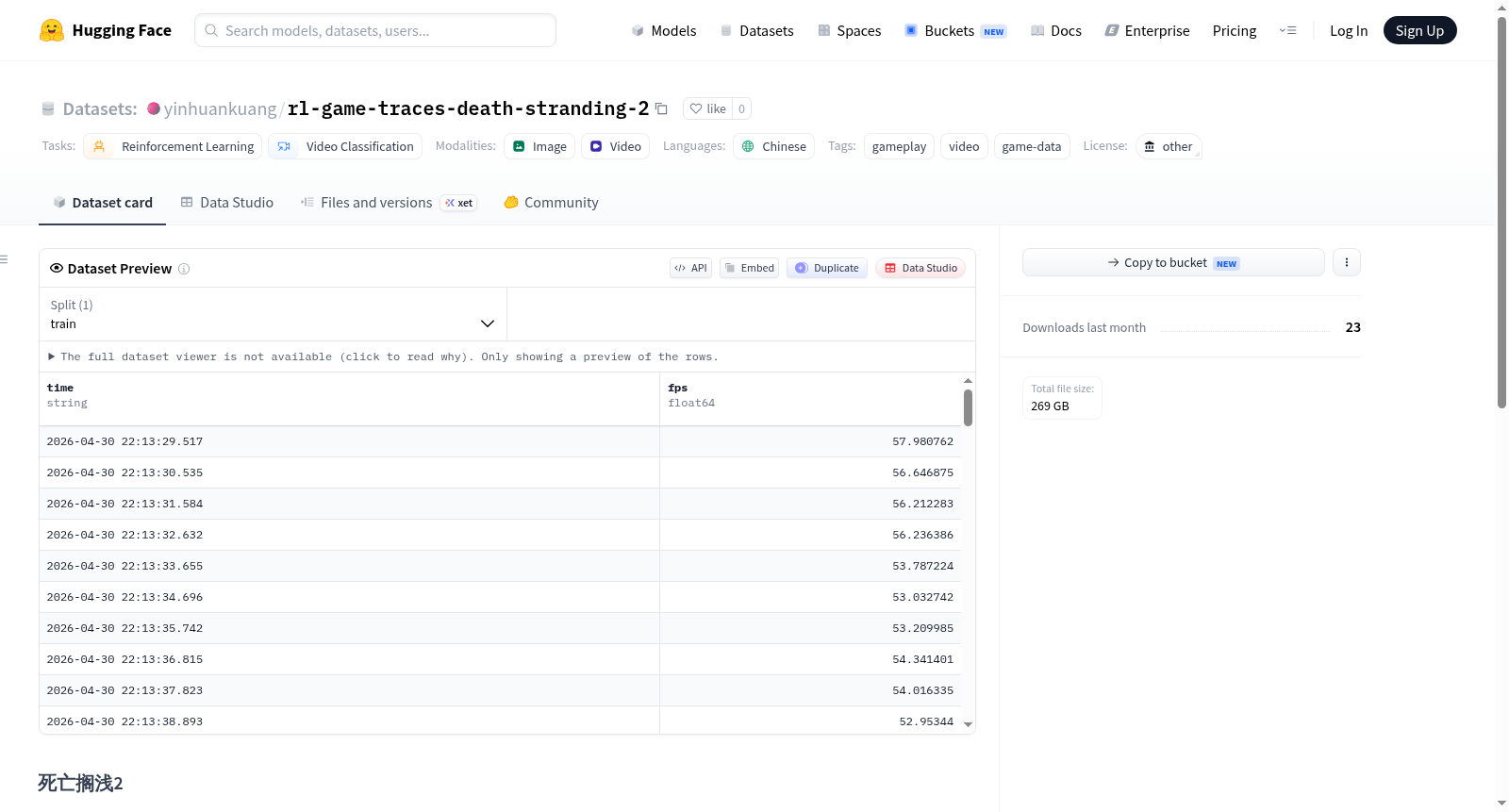Copy dataset name with the copy icon
The height and width of the screenshot is (812, 1509).
[x=662, y=109]
